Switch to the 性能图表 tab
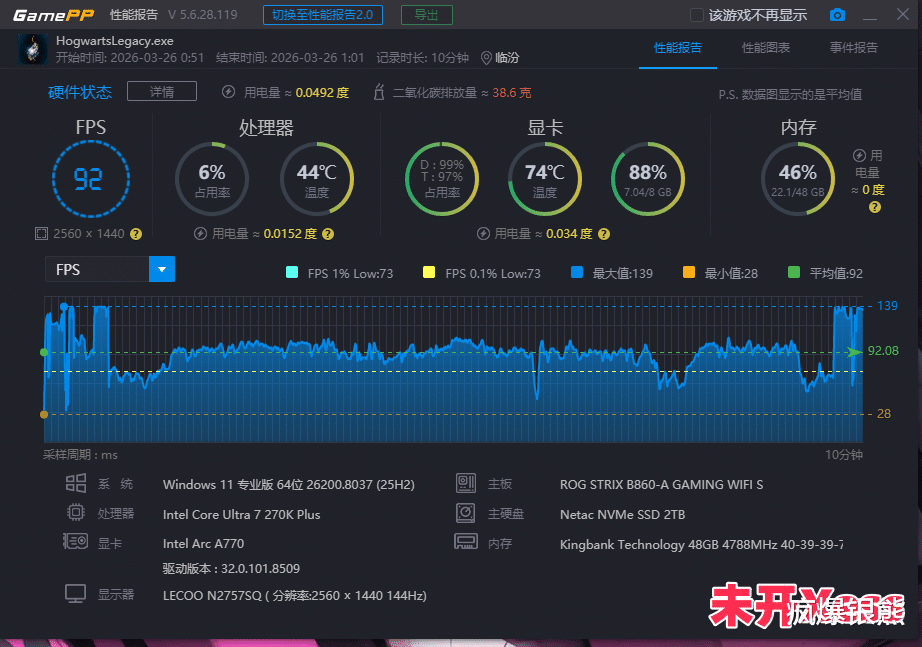Image resolution: width=922 pixels, height=647 pixels. click(x=766, y=48)
